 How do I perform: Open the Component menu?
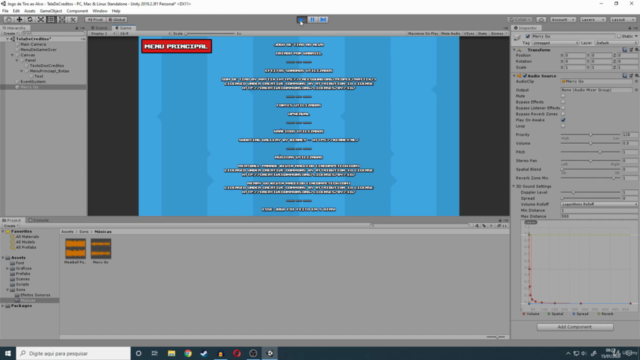[x=77, y=11]
